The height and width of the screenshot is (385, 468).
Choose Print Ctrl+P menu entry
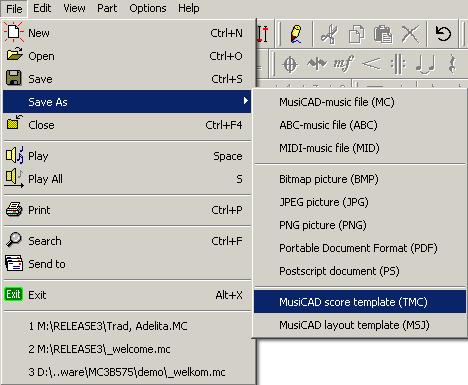pos(127,210)
